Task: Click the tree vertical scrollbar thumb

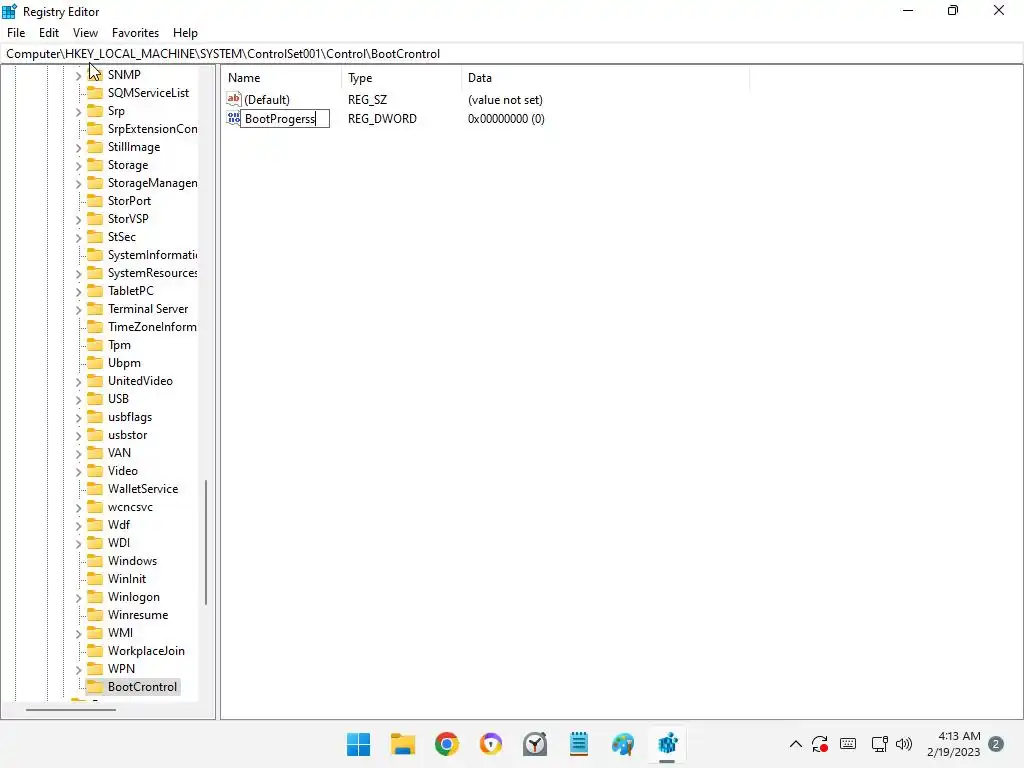Action: pyautogui.click(x=206, y=542)
